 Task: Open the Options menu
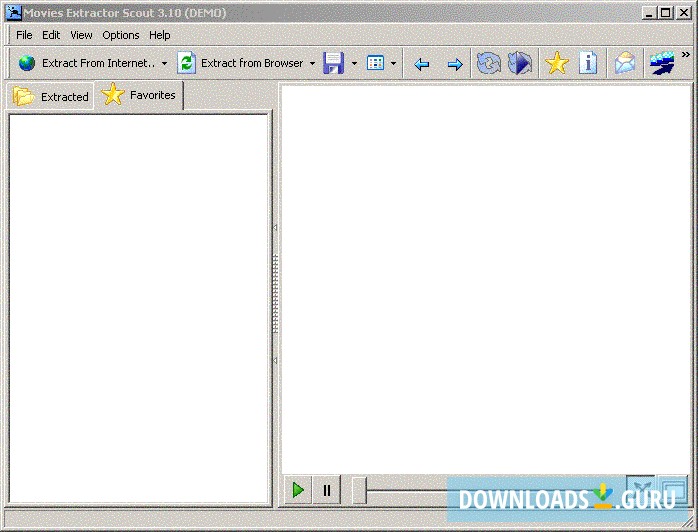coord(121,35)
